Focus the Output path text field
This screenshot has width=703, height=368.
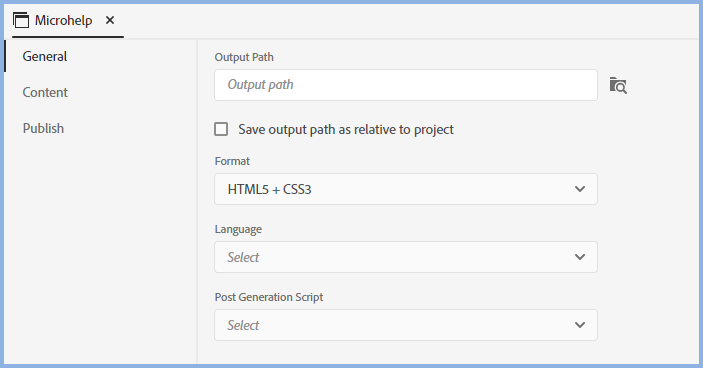[x=406, y=85]
